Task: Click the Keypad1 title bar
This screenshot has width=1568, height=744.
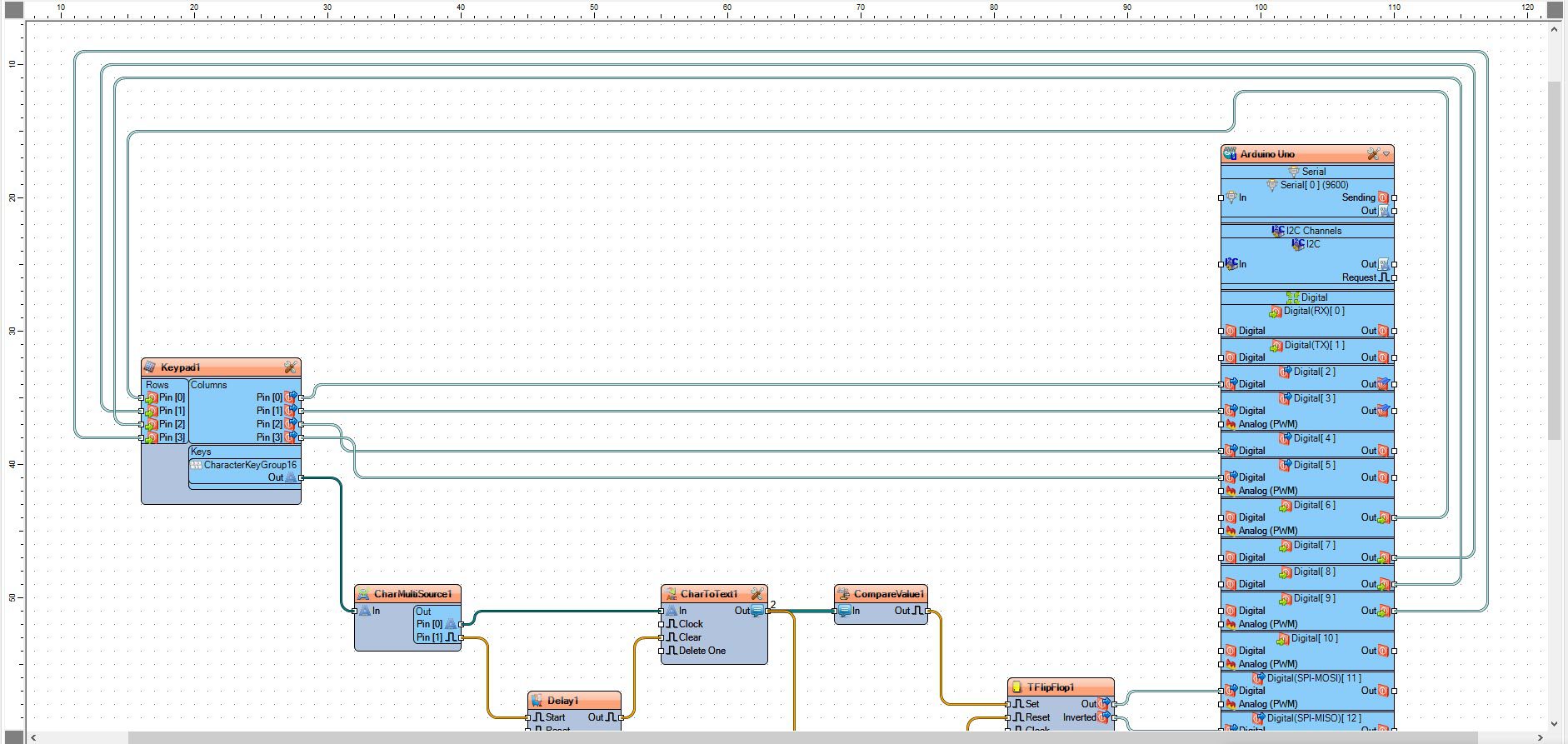Action: point(221,367)
